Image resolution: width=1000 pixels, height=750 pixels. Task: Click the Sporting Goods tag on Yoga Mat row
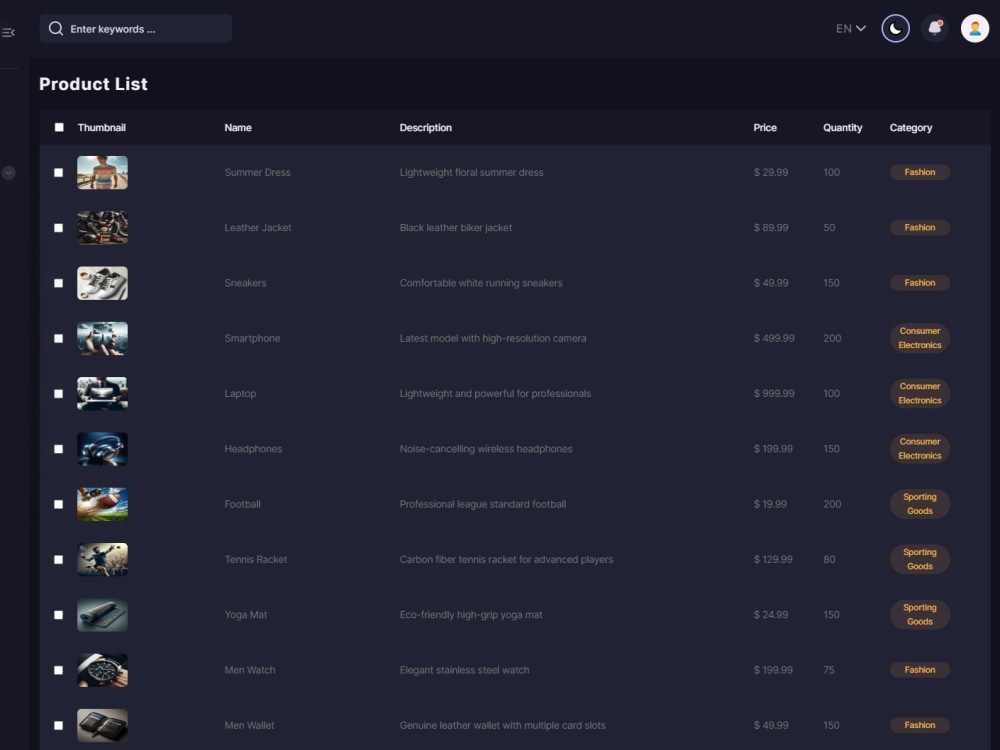click(920, 614)
